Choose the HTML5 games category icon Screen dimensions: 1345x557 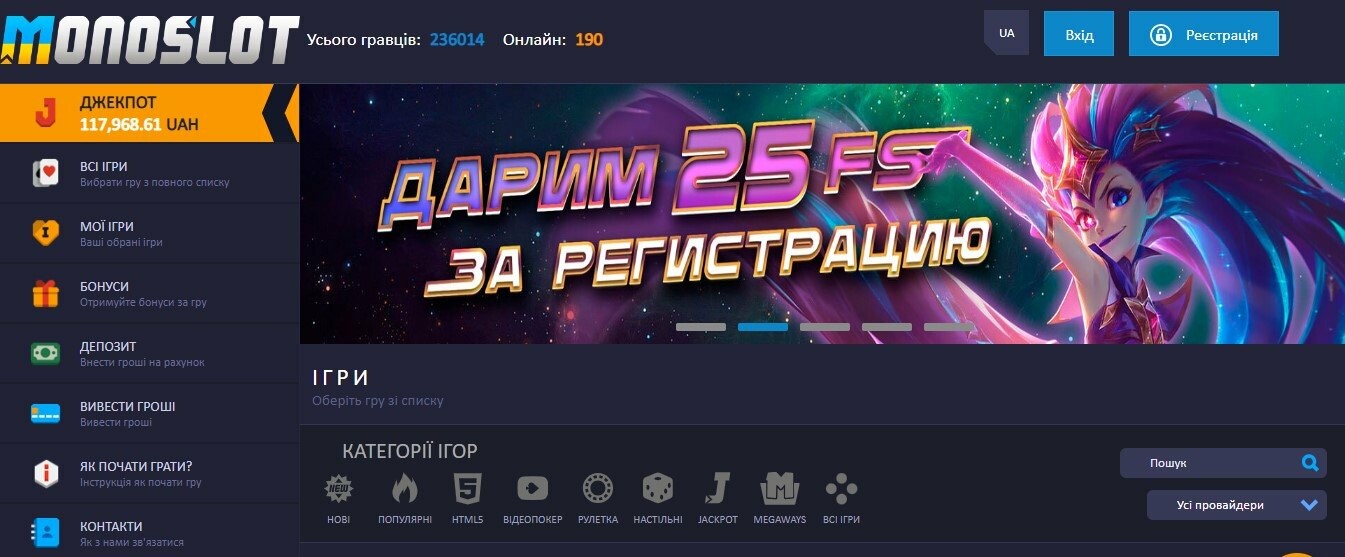tap(467, 489)
